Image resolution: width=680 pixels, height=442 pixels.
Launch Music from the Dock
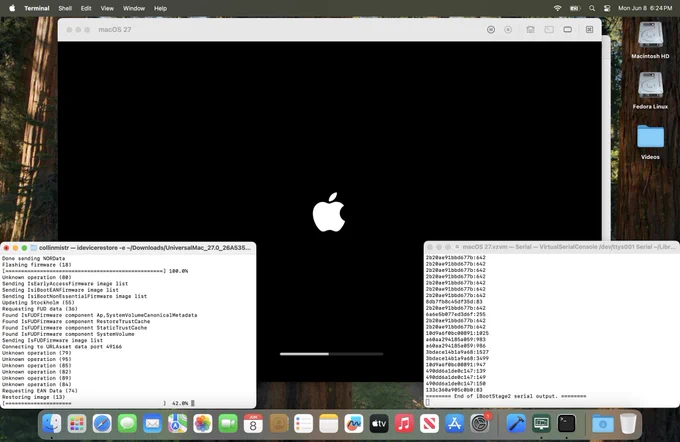pyautogui.click(x=404, y=423)
